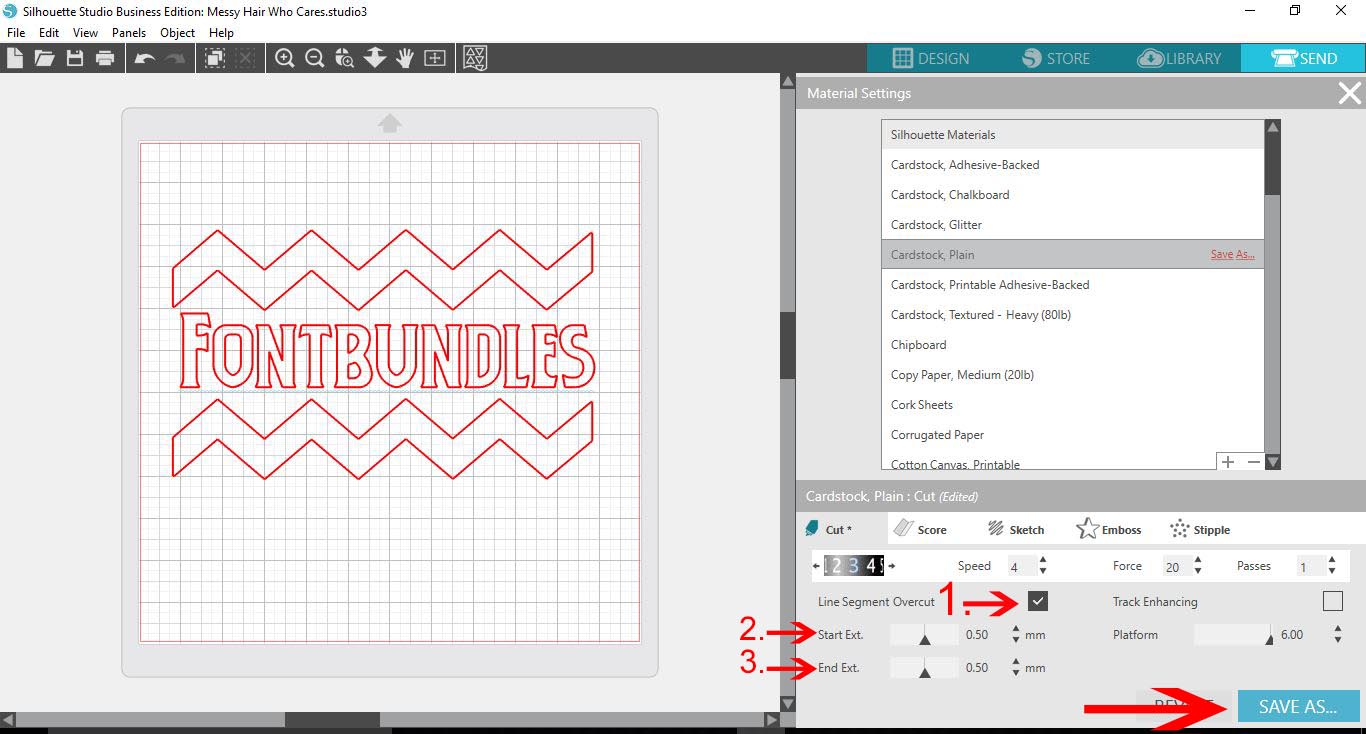The height and width of the screenshot is (734, 1366).
Task: Close the Material Settings panel
Action: 1349,93
